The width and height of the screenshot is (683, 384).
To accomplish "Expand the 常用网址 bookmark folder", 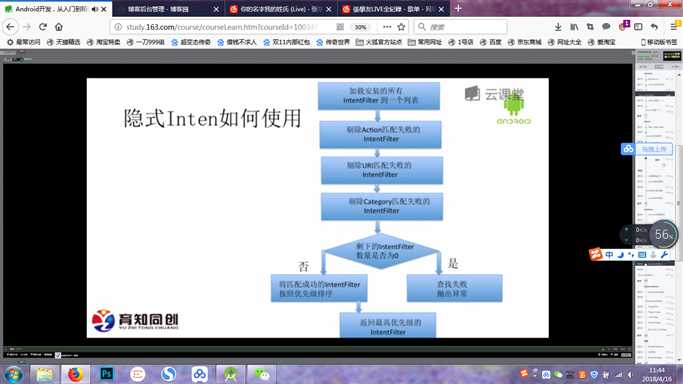I will [x=425, y=42].
